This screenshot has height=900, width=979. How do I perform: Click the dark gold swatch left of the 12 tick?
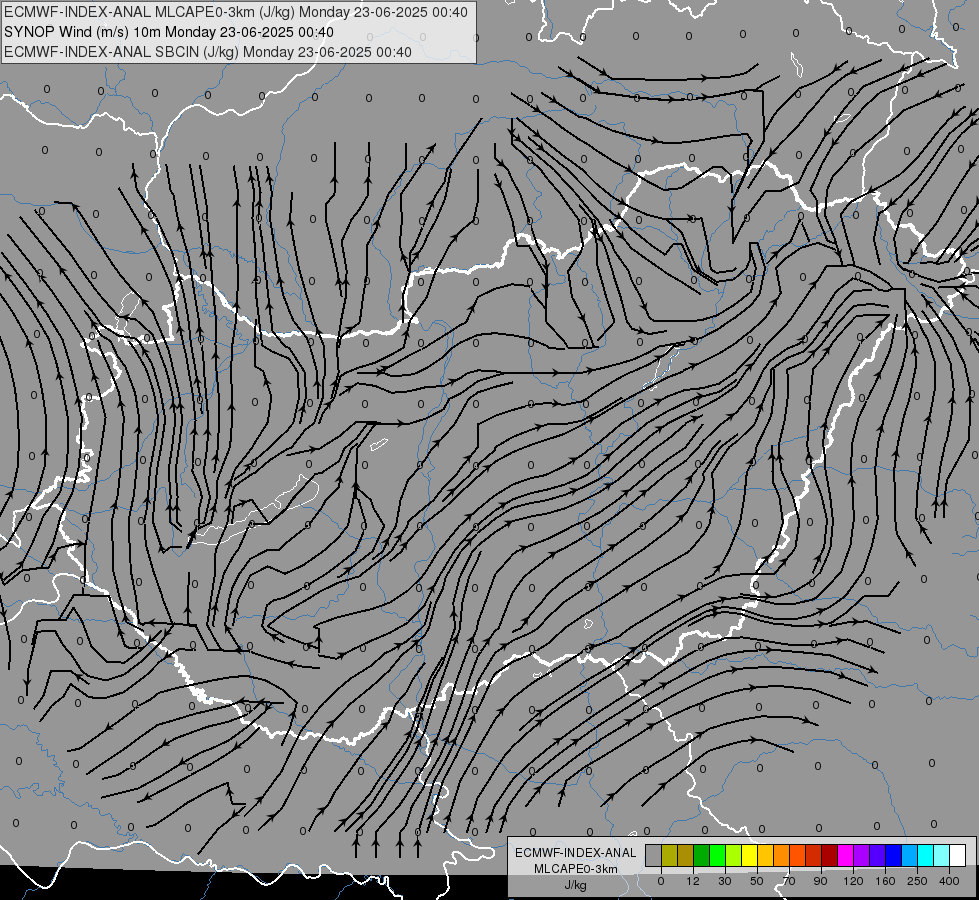tap(686, 855)
